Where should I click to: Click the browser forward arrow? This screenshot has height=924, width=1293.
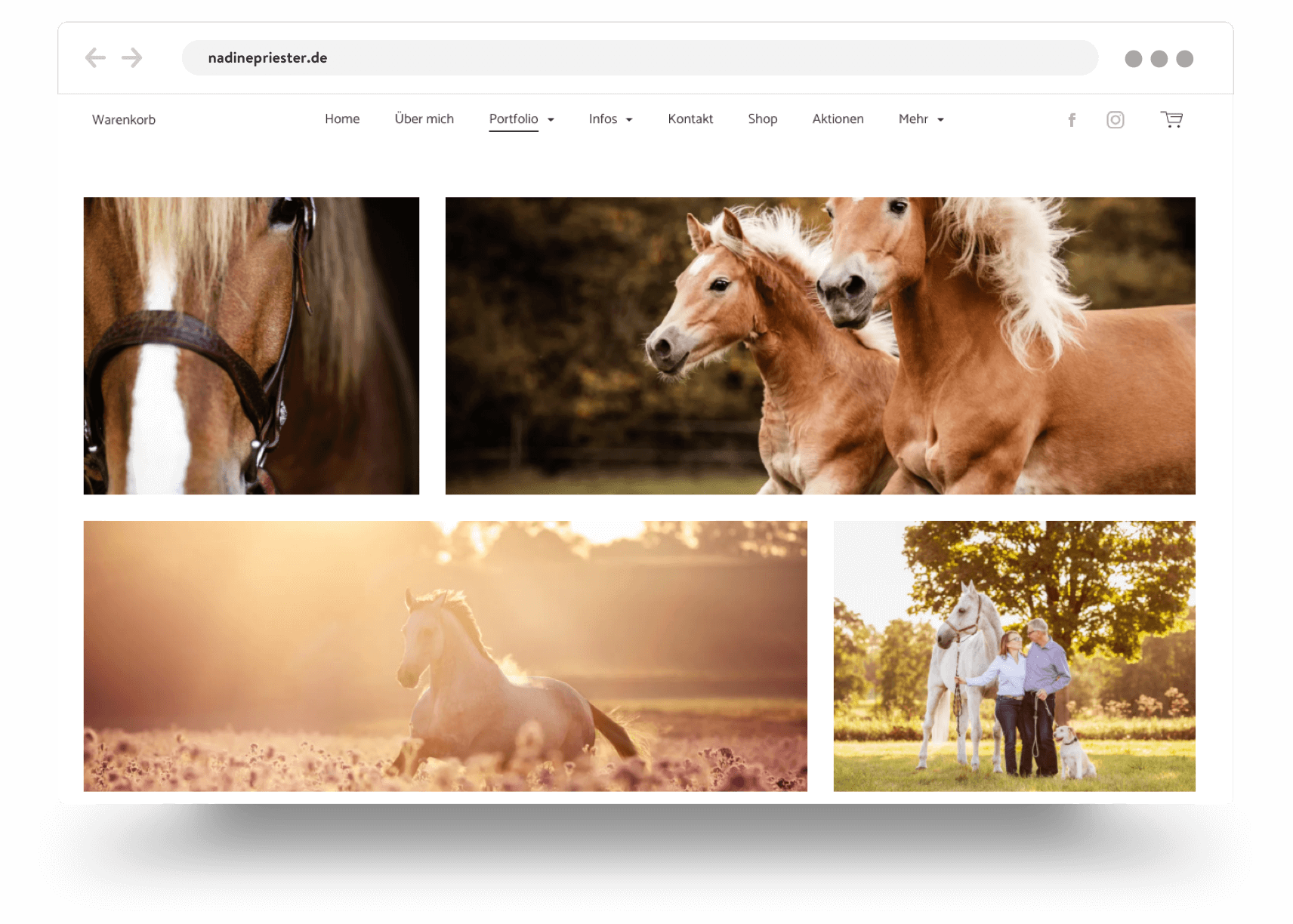[132, 57]
